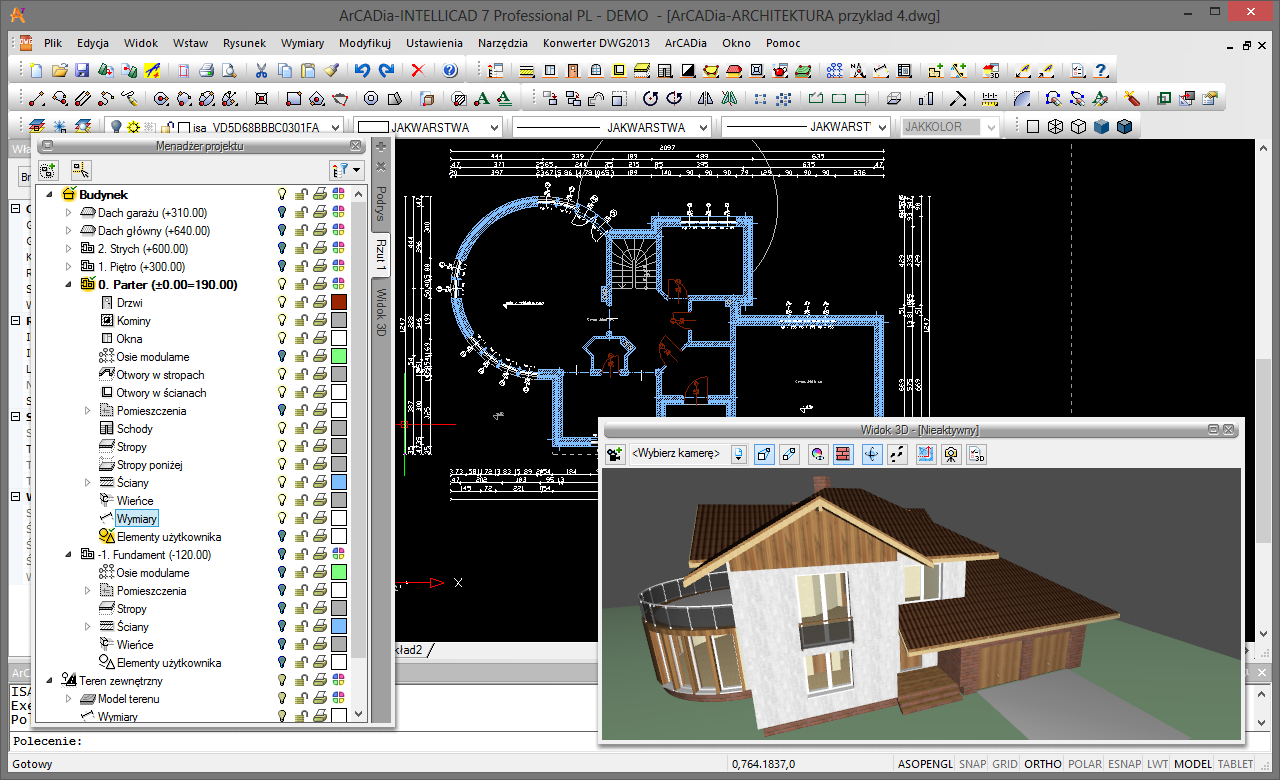Click the GRID button in status bar

point(1004,763)
